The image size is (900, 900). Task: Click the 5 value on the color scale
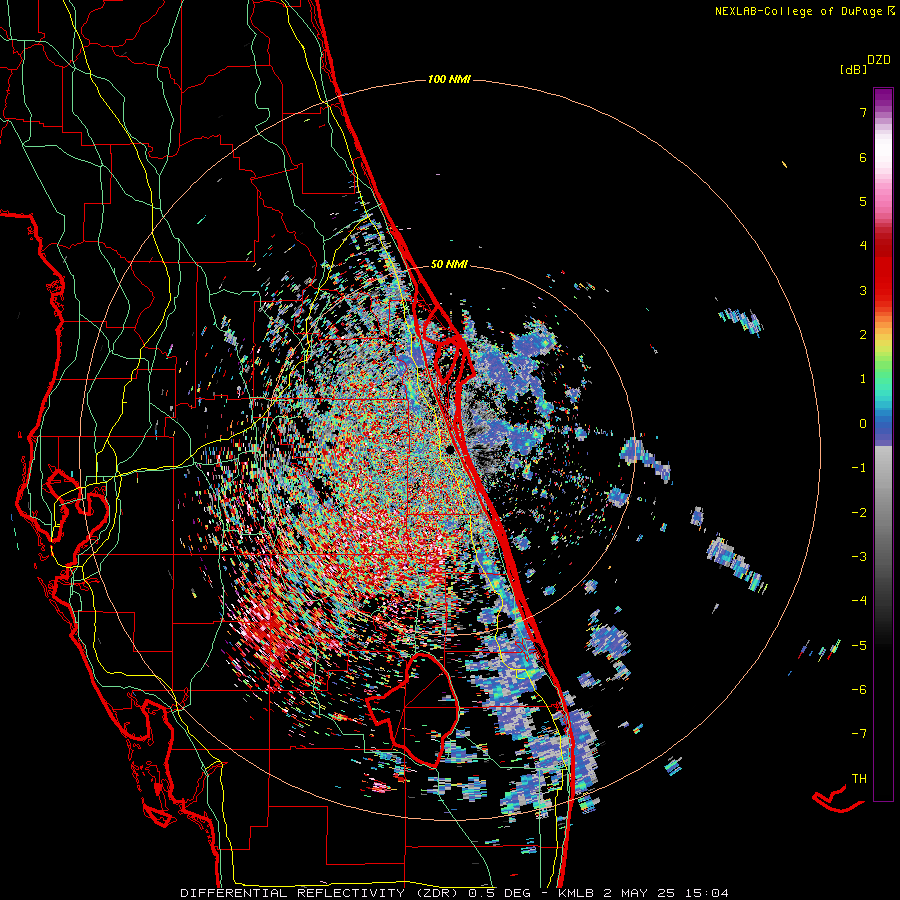(x=863, y=201)
